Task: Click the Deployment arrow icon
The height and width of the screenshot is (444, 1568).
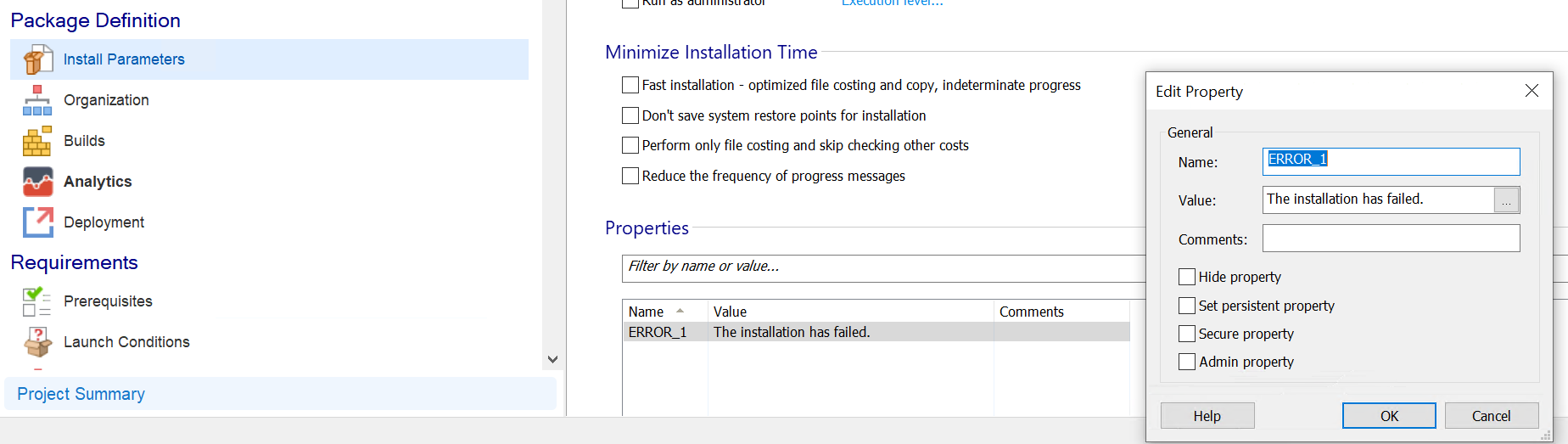Action: pos(37,222)
